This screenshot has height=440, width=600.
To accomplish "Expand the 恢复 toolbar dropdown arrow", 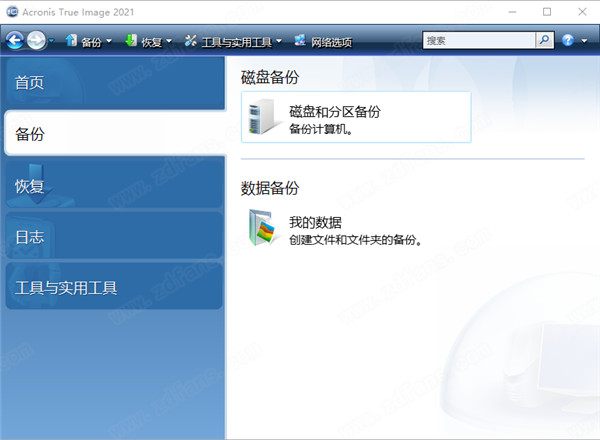I will click(169, 41).
